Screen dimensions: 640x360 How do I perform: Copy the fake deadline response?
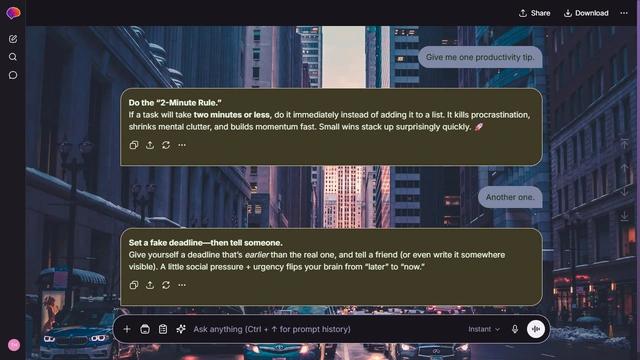point(134,285)
